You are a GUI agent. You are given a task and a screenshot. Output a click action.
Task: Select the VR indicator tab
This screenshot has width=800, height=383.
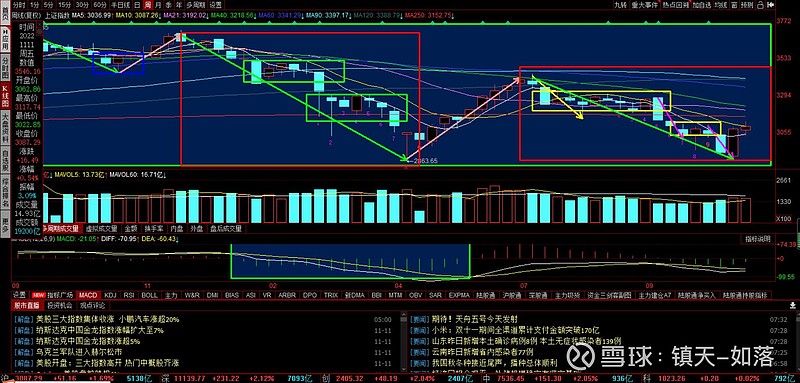(x=267, y=295)
